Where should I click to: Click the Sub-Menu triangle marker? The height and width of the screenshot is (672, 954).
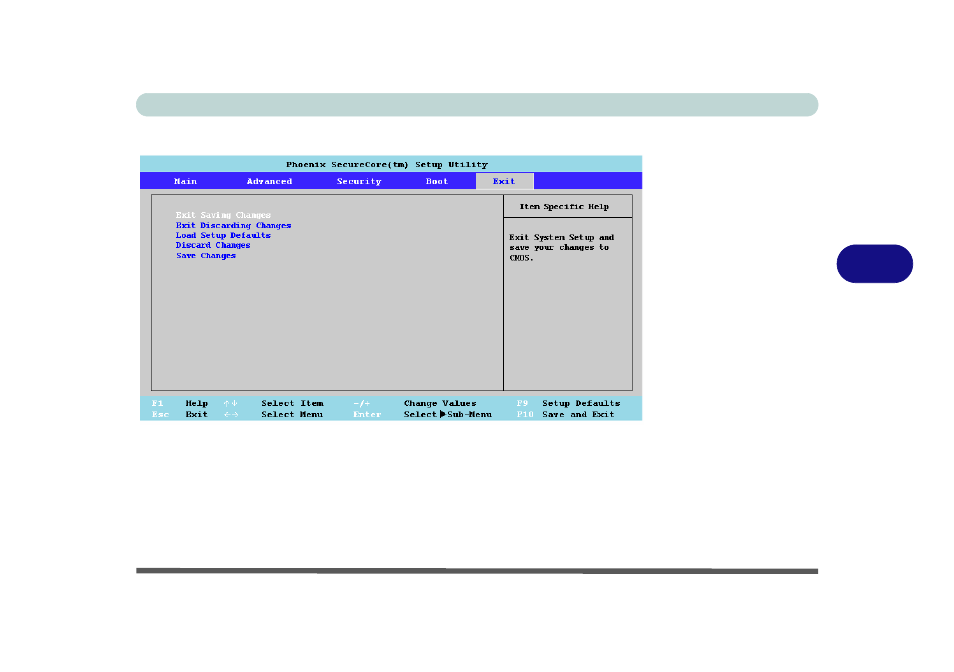click(442, 414)
